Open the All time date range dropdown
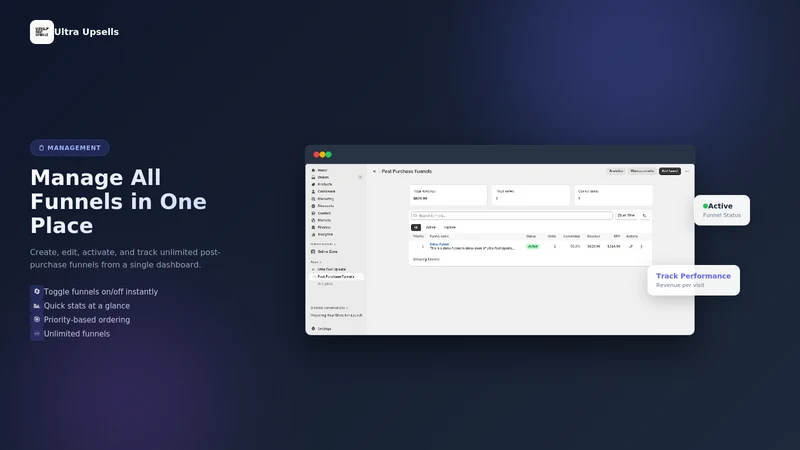Viewport: 800px width, 450px height. point(626,215)
